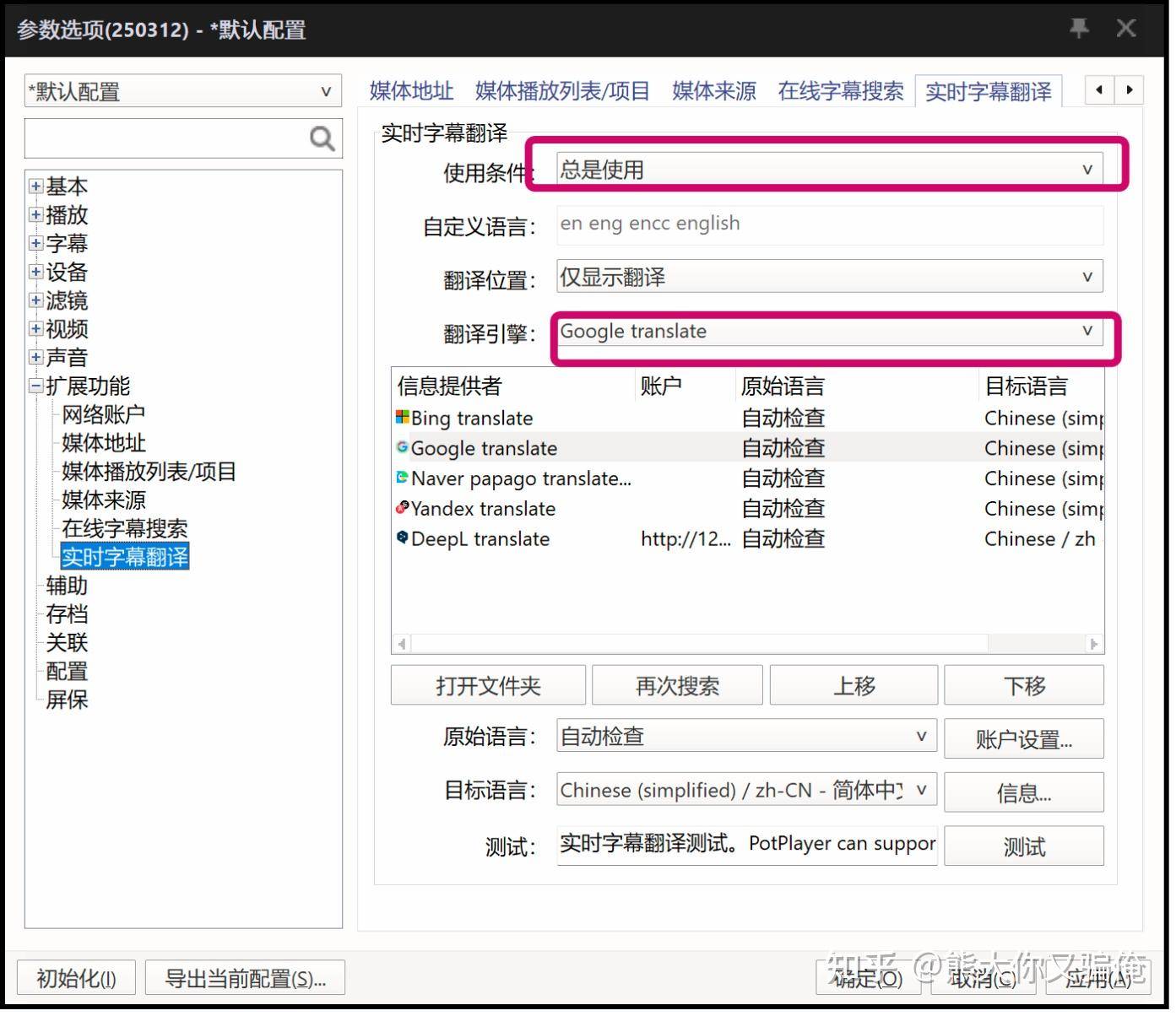Screen dimensions: 1176x1016
Task: Open the *默认配置 profile dropdown
Action: click(x=184, y=92)
